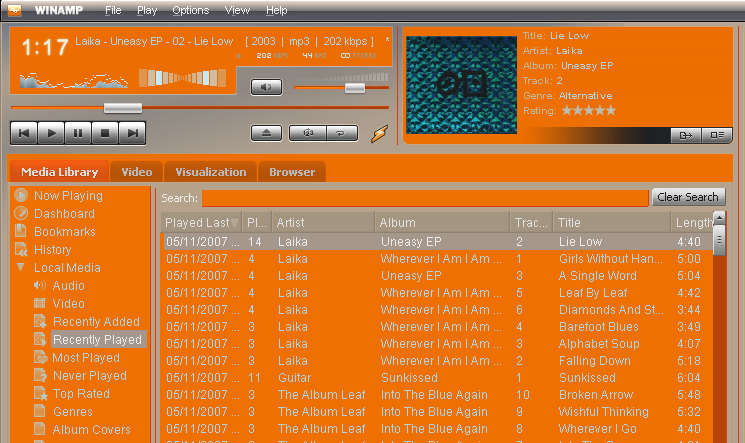Switch to the Video tab
Image resolution: width=745 pixels, height=443 pixels.
(137, 172)
